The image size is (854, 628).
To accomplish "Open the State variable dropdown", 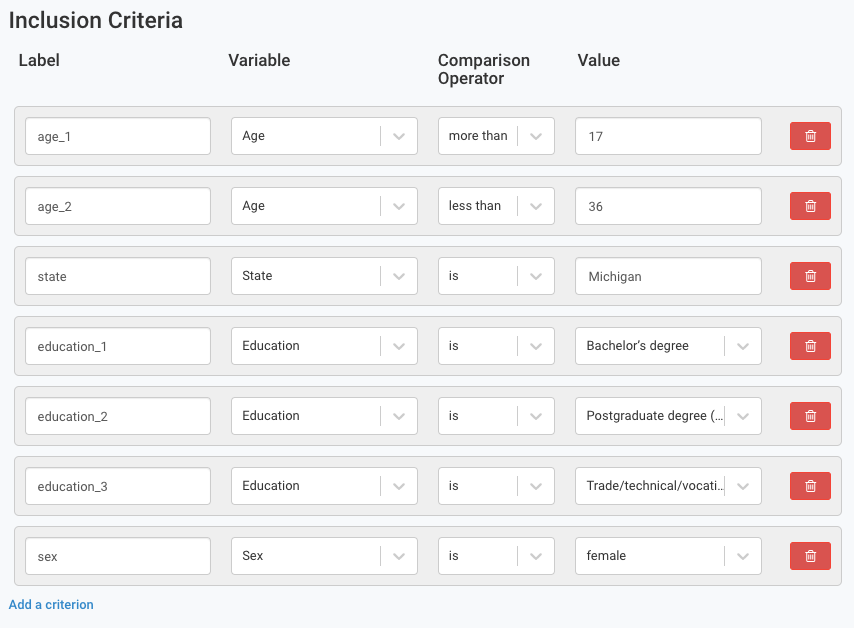I will (323, 276).
